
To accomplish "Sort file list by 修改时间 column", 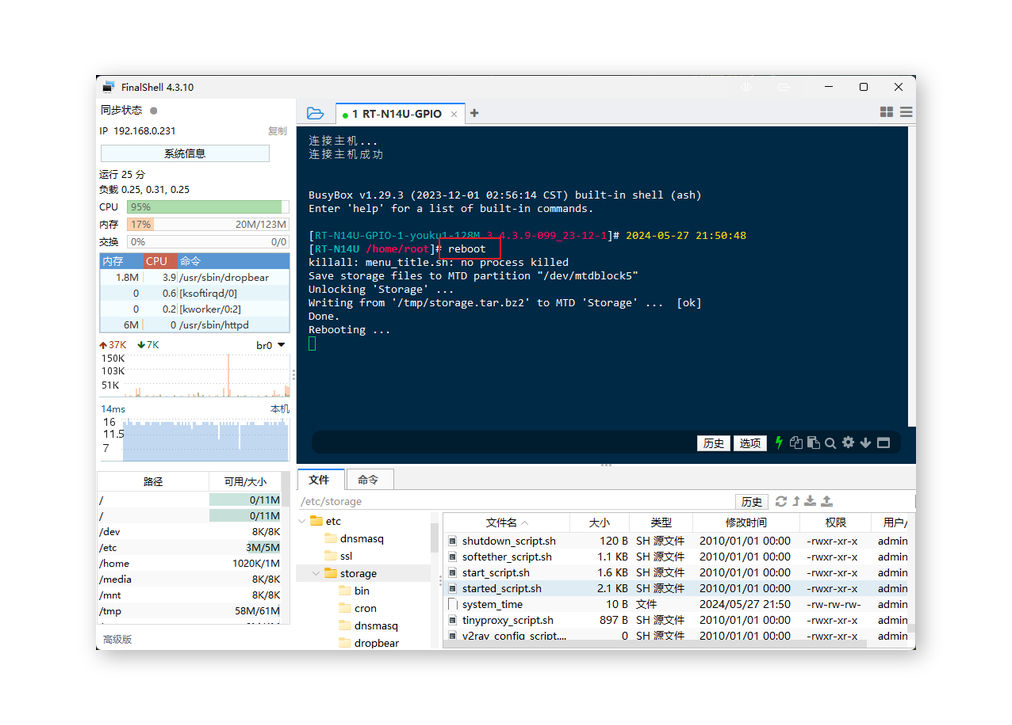I will click(x=746, y=522).
